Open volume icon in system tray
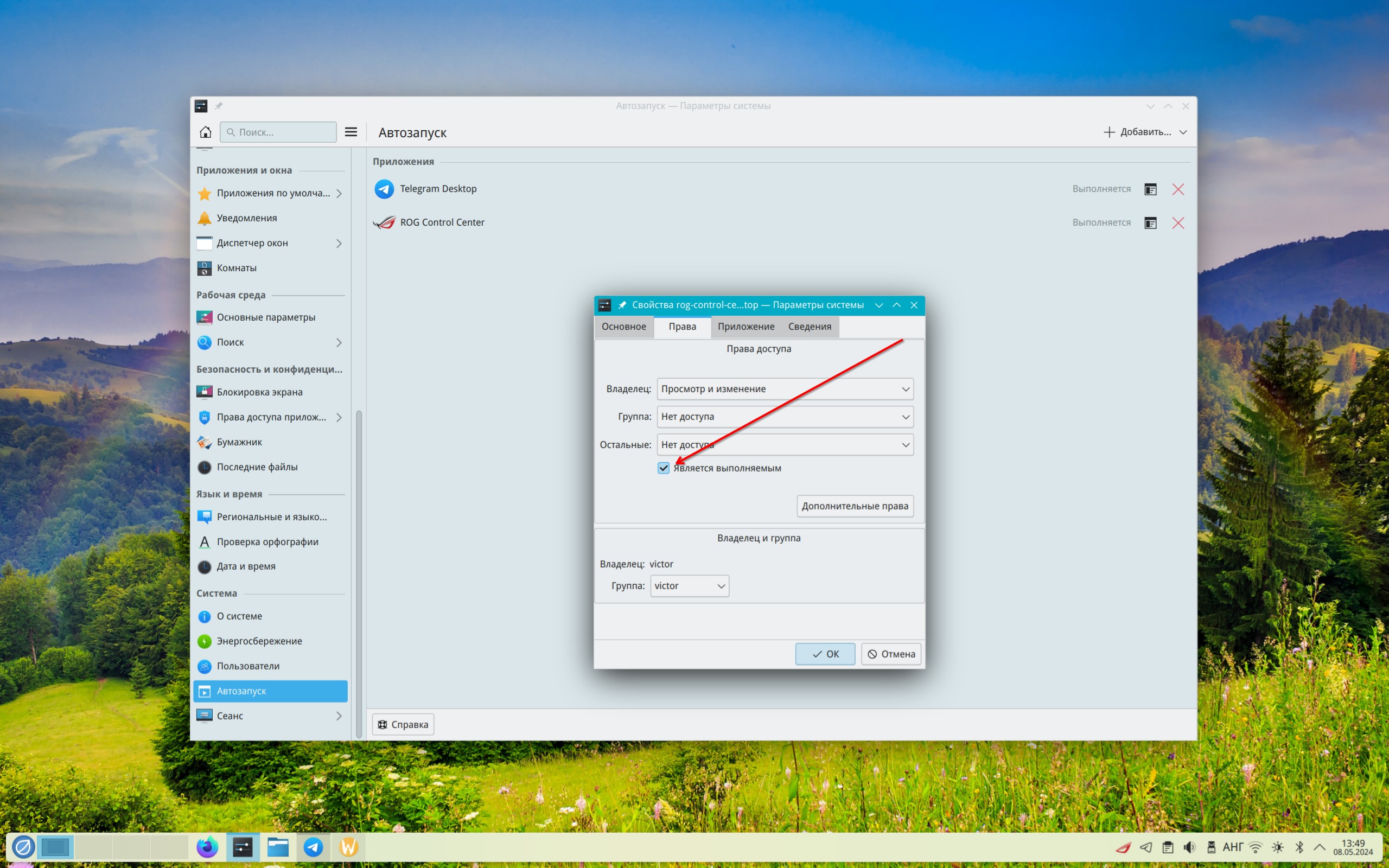This screenshot has width=1389, height=868. [1190, 847]
